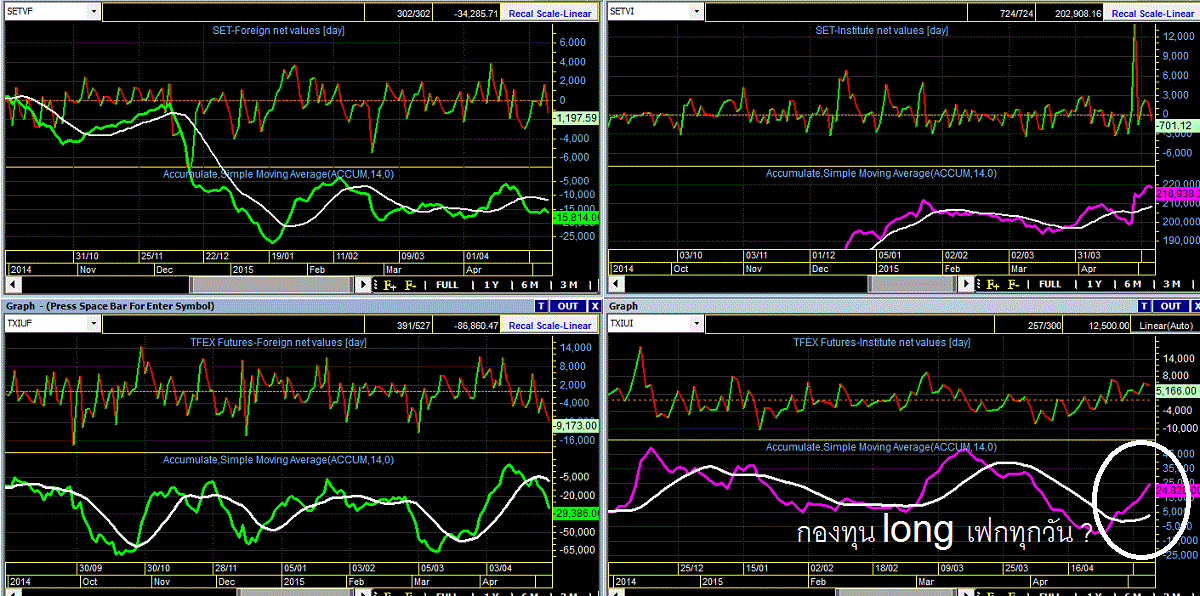Click OUT button on TXIUF graph
The width and height of the screenshot is (1200, 596).
568,306
